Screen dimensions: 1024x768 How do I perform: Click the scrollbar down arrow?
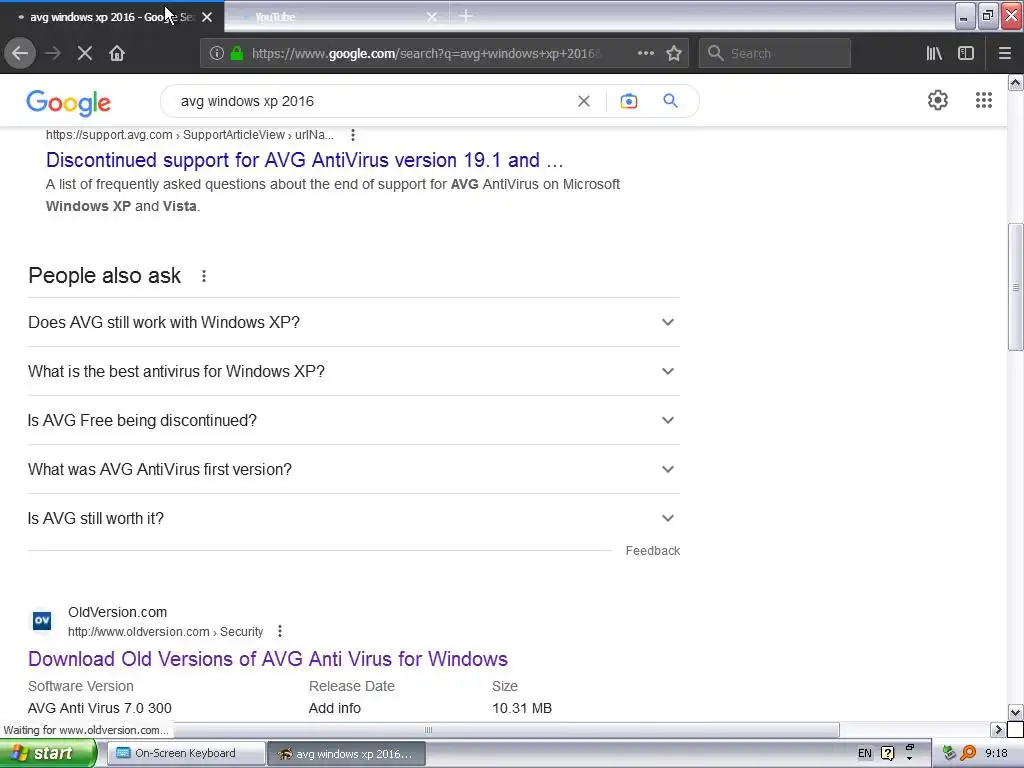point(1016,712)
